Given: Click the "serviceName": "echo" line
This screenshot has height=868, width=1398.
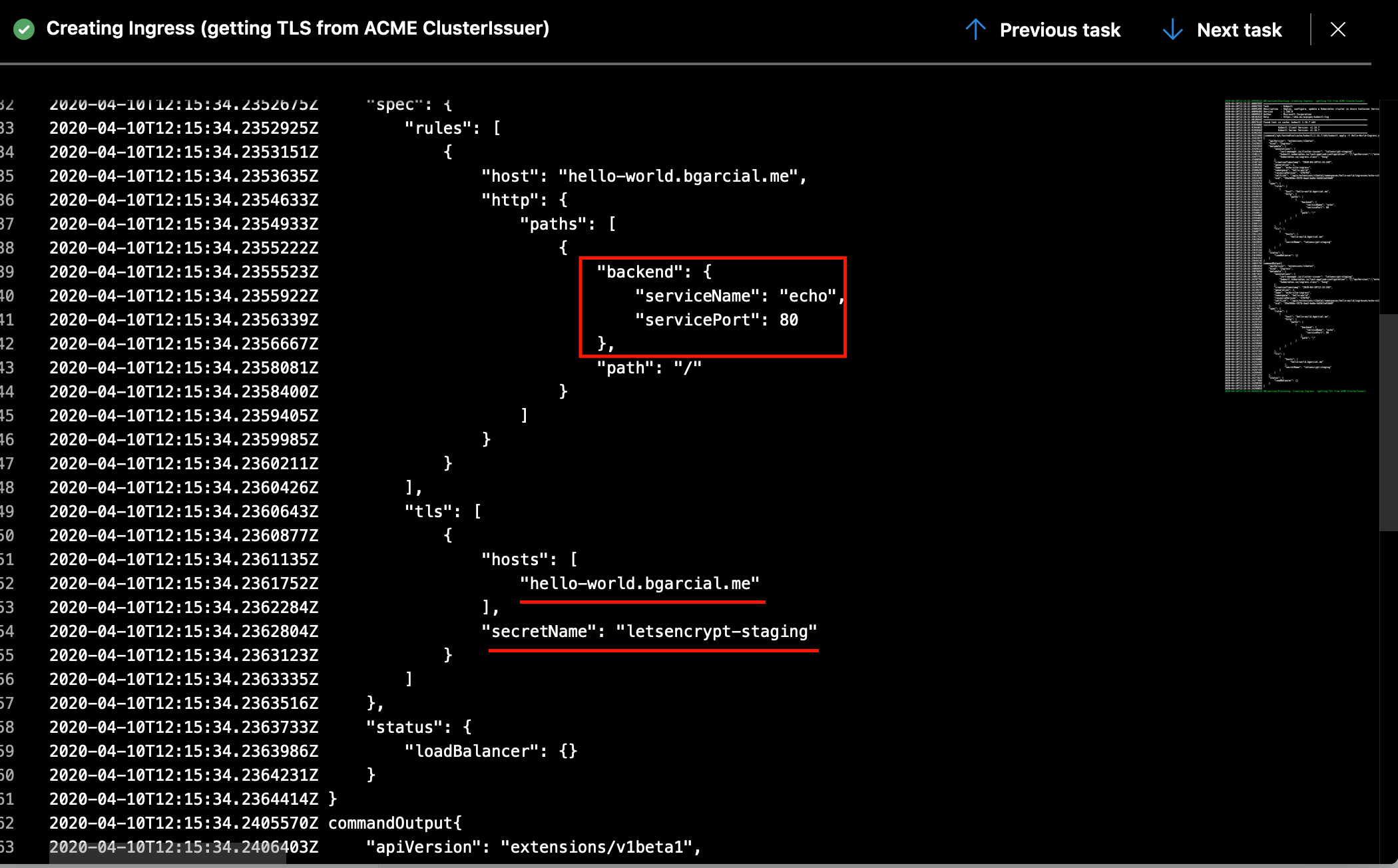Looking at the screenshot, I should 740,296.
